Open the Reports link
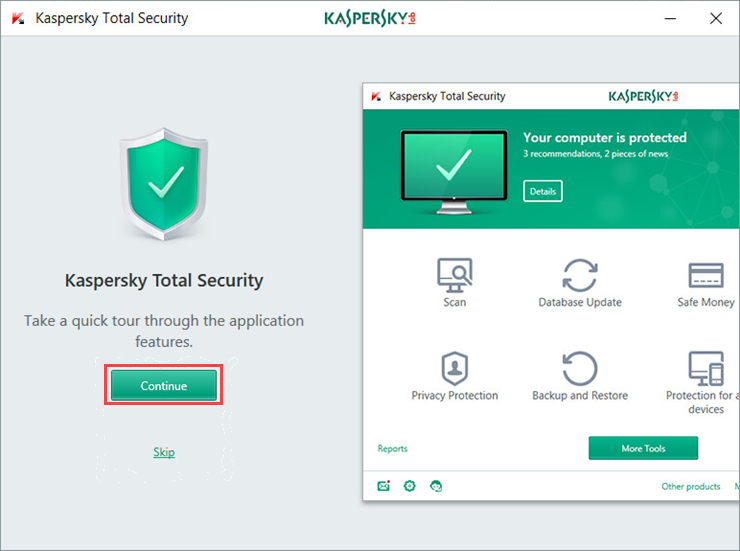The image size is (740, 551). tap(392, 449)
